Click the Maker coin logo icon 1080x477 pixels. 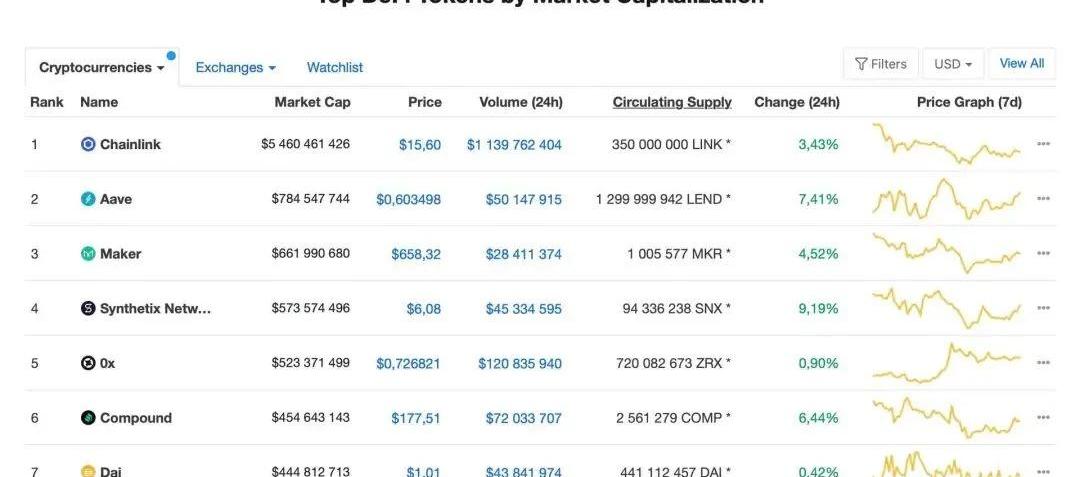(x=88, y=254)
